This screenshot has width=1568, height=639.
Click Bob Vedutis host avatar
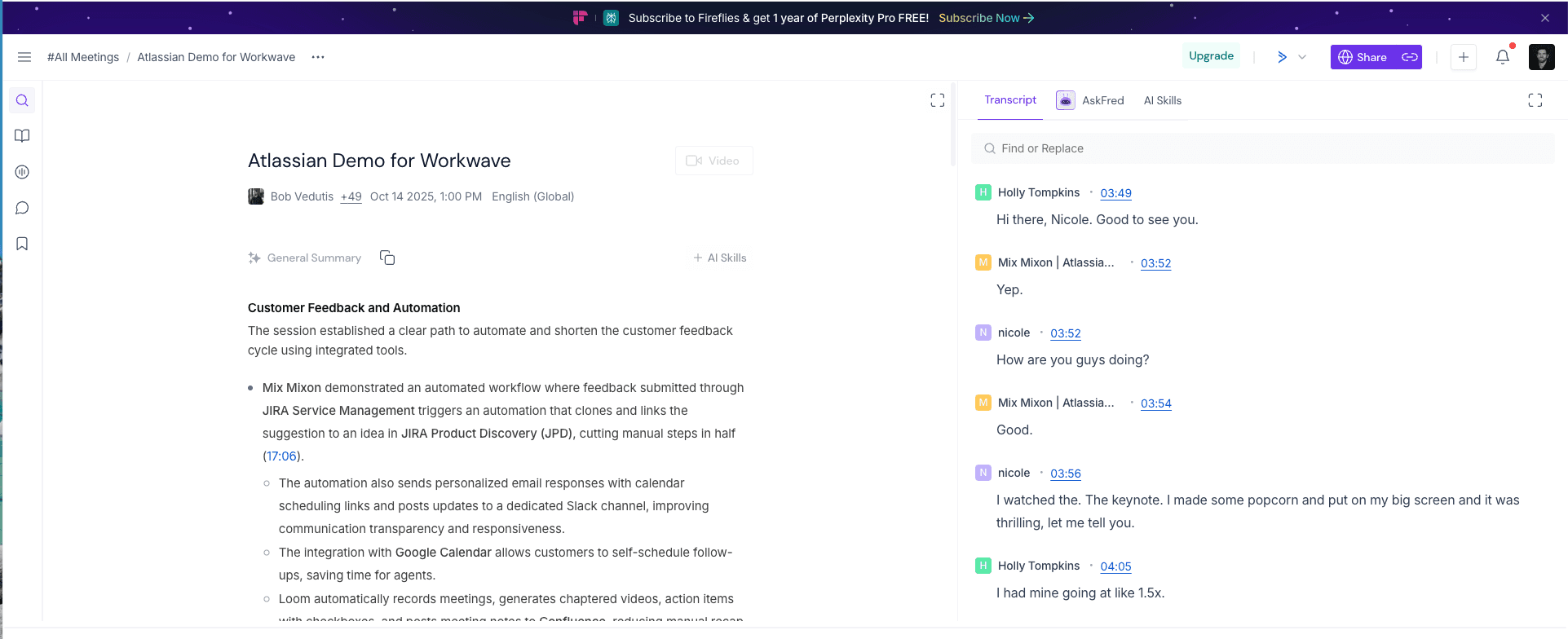click(x=256, y=196)
